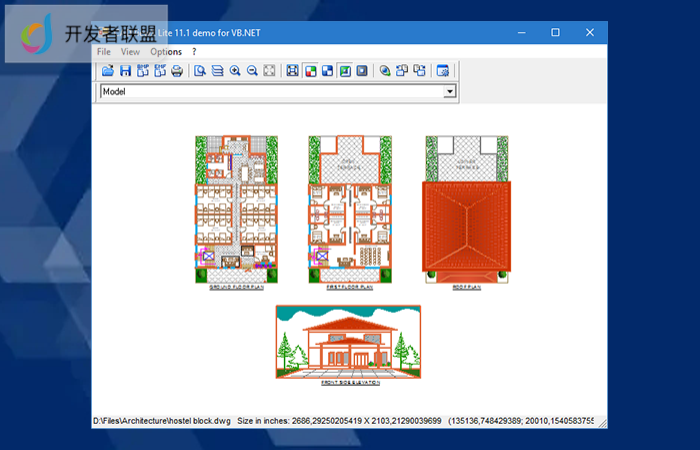Screen dimensions: 700x450
Task: Toggle the red-green colored drawing mode button
Action: click(x=310, y=71)
